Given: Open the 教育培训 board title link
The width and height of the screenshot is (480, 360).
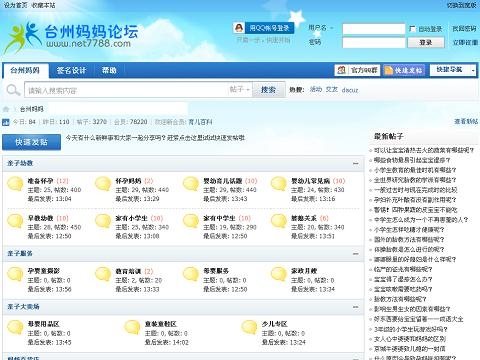Looking at the screenshot, I should [x=128, y=271].
